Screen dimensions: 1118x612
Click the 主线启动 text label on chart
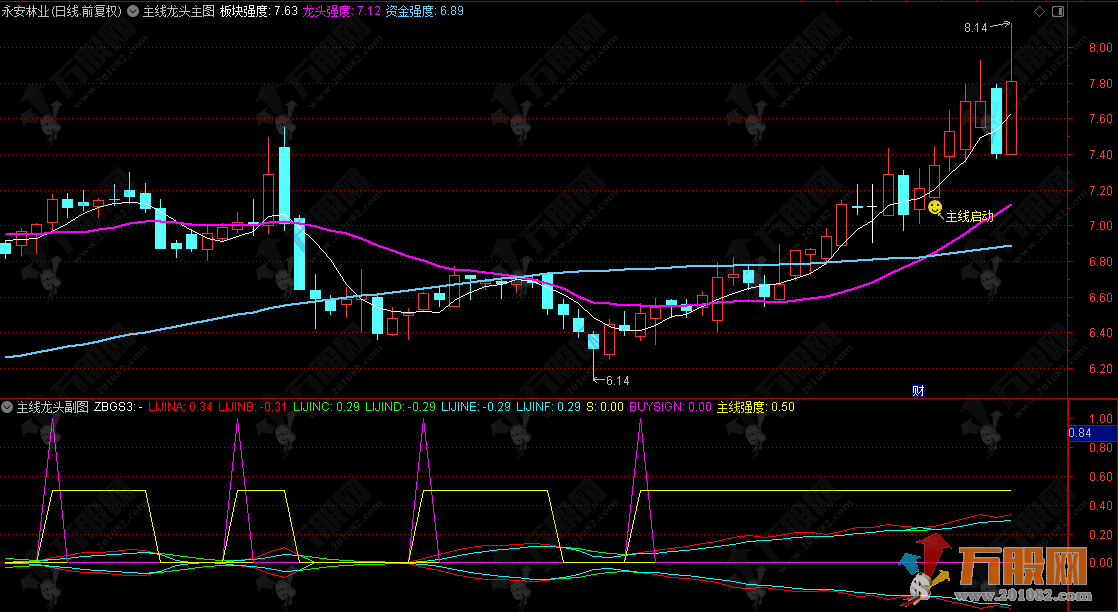[x=969, y=216]
